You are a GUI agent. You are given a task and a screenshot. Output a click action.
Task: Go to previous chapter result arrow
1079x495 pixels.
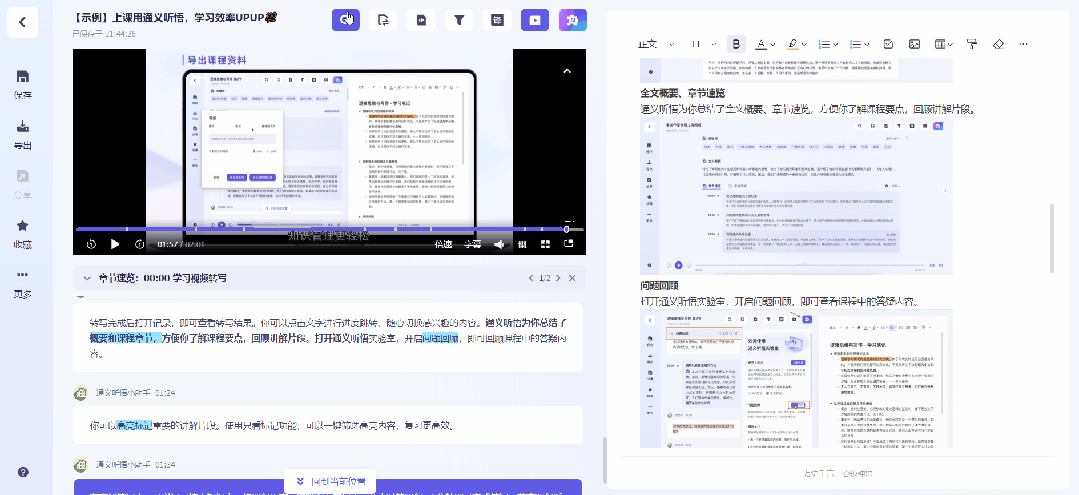pos(531,278)
